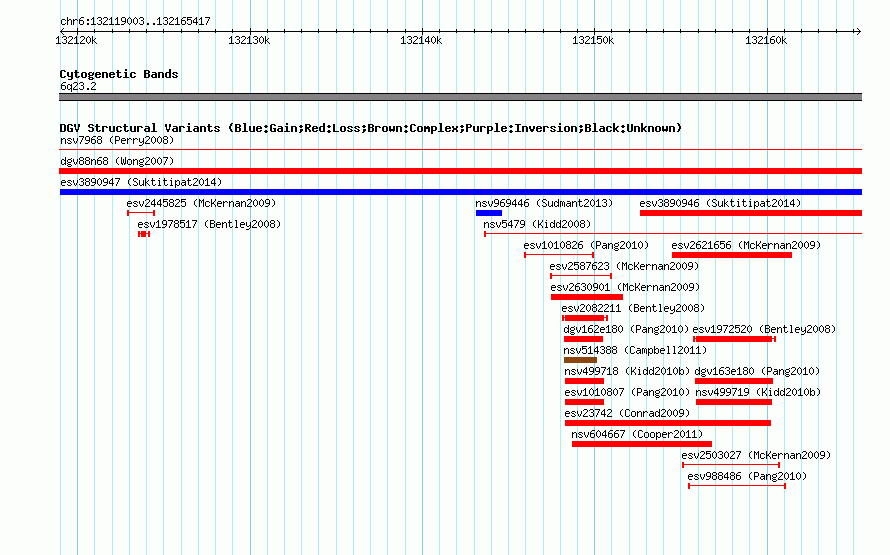Select the dgv163e180 (Pang2010) red bar
890x555 pixels.
[734, 381]
